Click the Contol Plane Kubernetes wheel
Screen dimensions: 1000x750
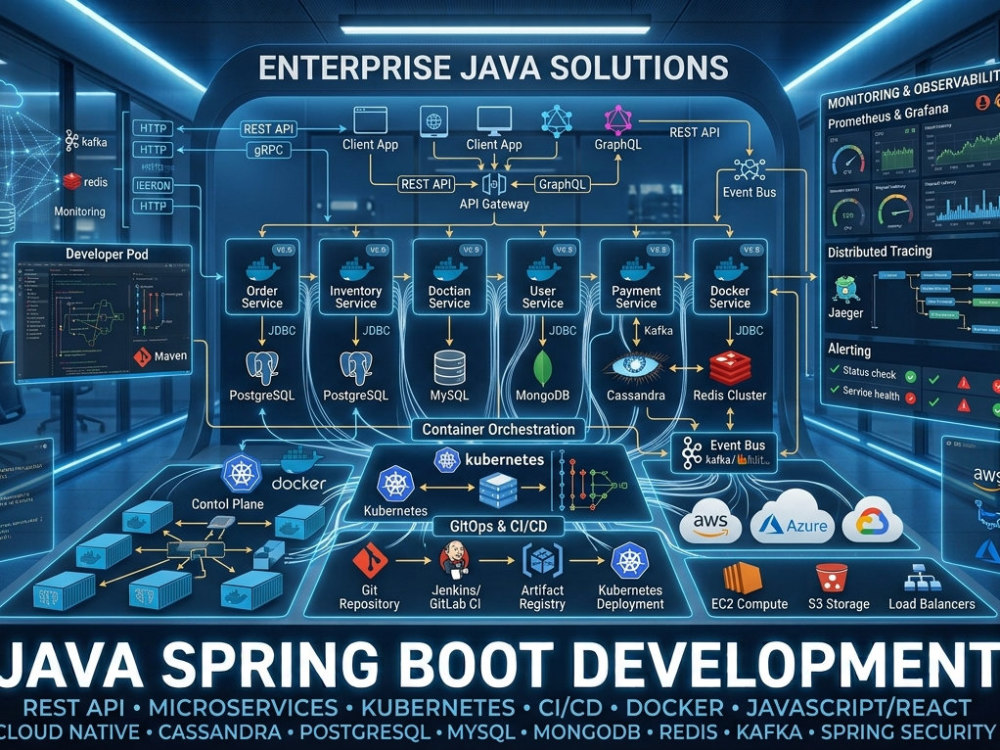(x=241, y=474)
